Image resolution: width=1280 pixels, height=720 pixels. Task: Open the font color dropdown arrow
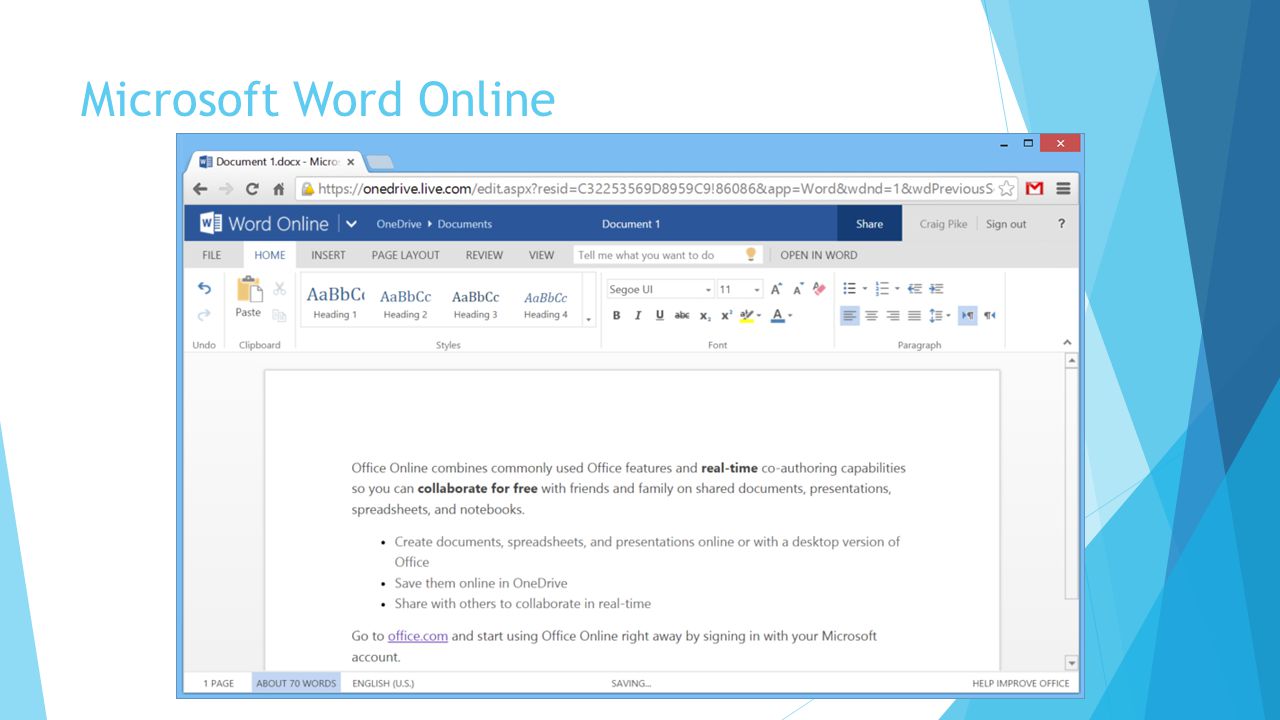click(790, 316)
